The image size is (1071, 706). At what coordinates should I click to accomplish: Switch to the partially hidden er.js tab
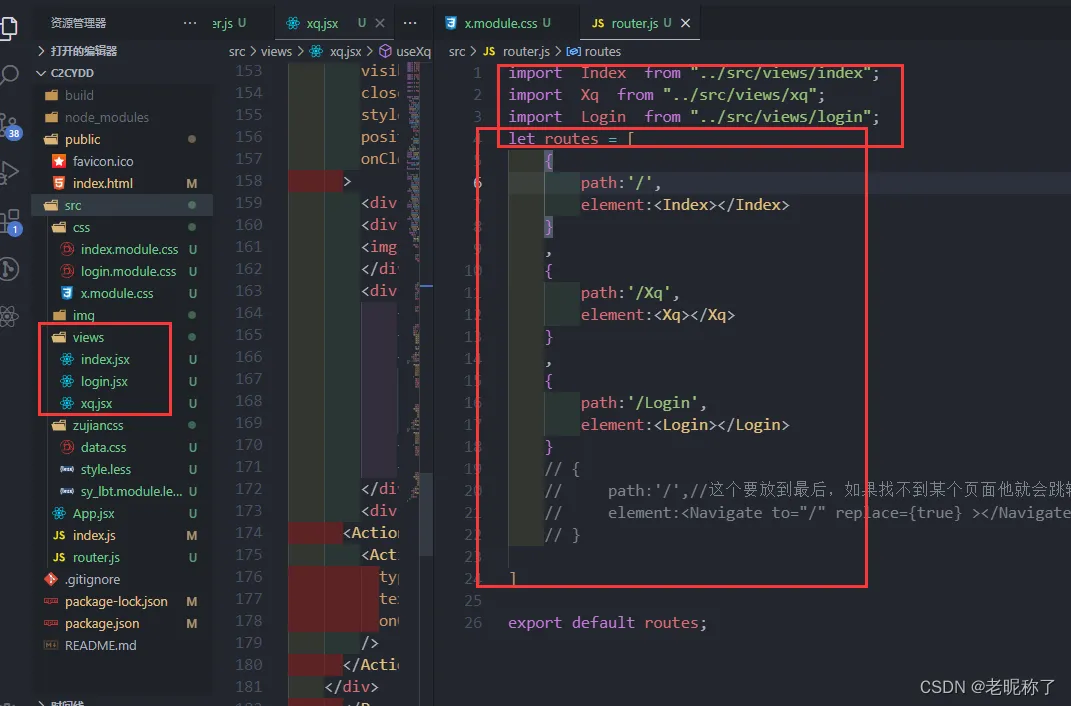coord(230,23)
